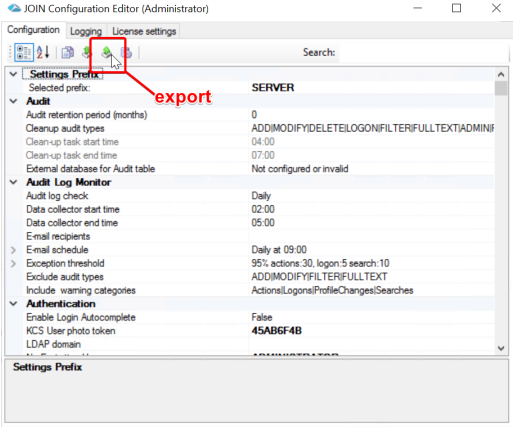
Task: Collapse the Audit Log Monitor section
Action: (x=13, y=182)
